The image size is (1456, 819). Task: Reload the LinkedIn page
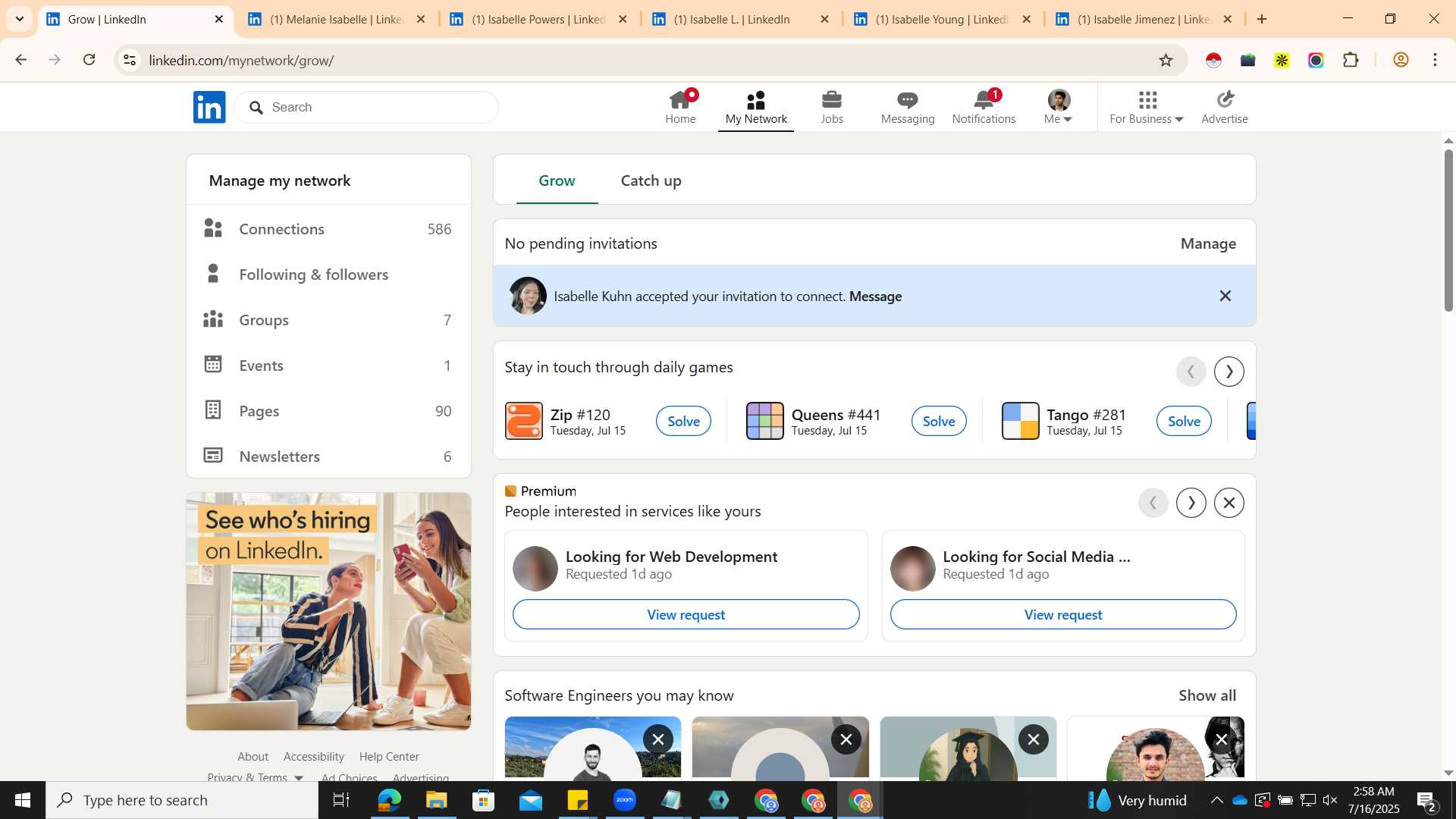(x=89, y=60)
